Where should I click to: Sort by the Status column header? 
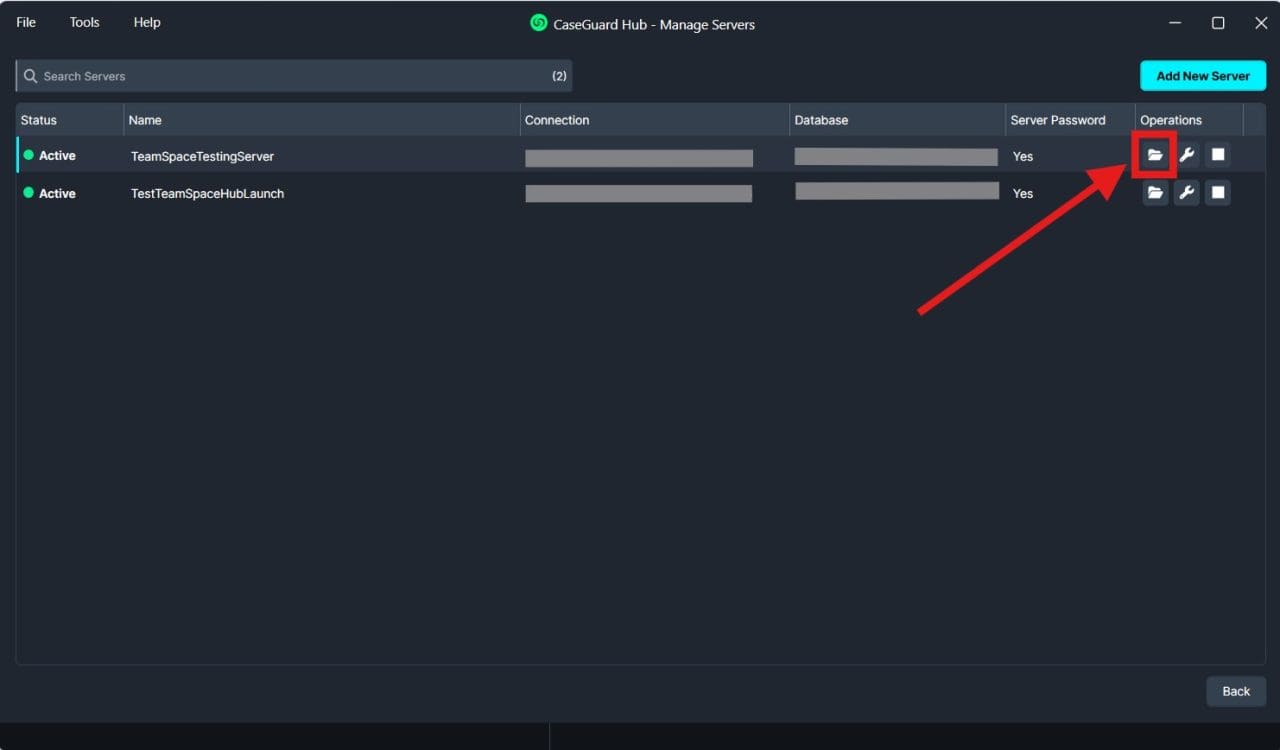coord(39,120)
